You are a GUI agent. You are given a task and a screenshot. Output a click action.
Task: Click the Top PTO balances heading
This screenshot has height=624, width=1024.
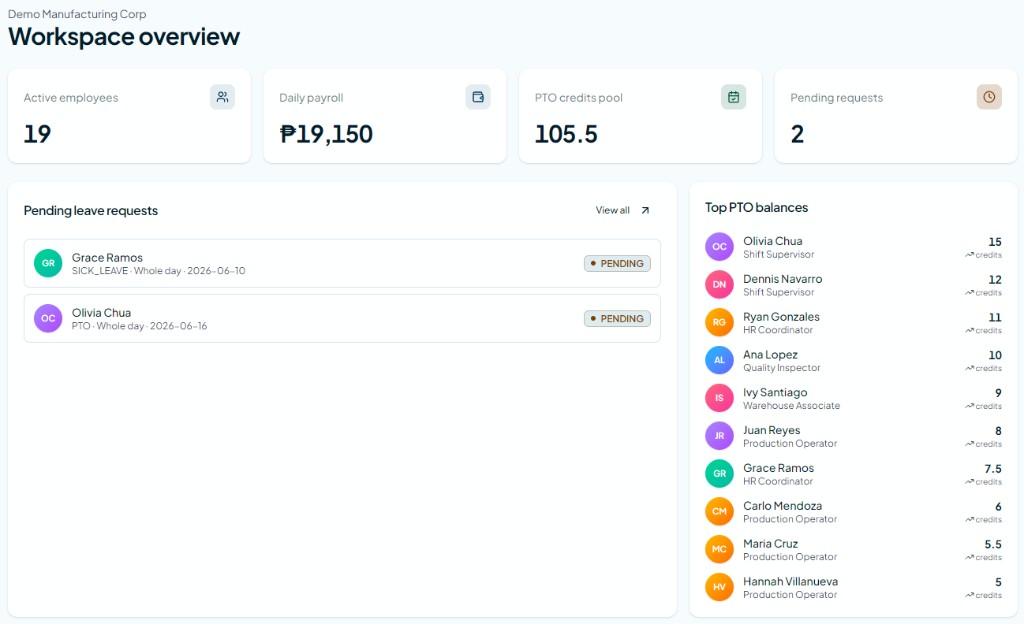756,208
